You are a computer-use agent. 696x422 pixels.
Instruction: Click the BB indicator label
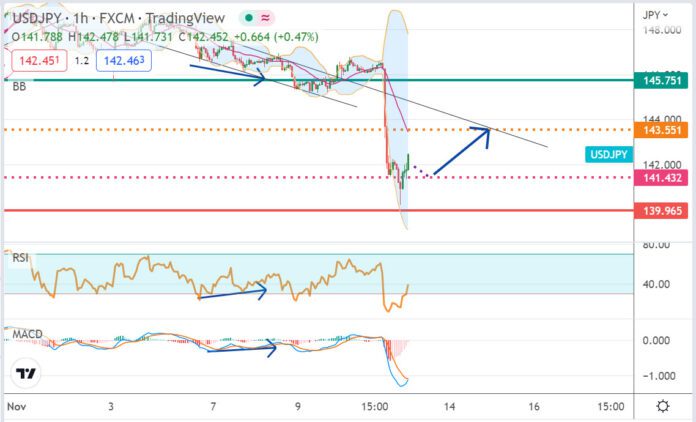19,87
